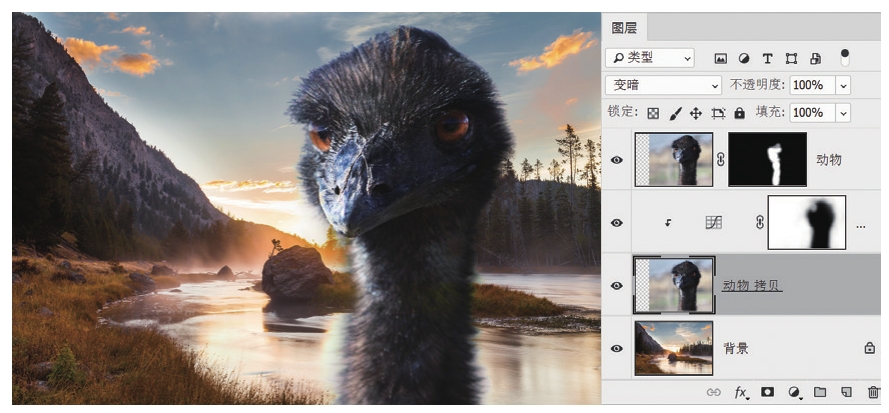889x413 pixels.
Task: Select the 动物 拷贝 layer thumbnail
Action: click(674, 285)
